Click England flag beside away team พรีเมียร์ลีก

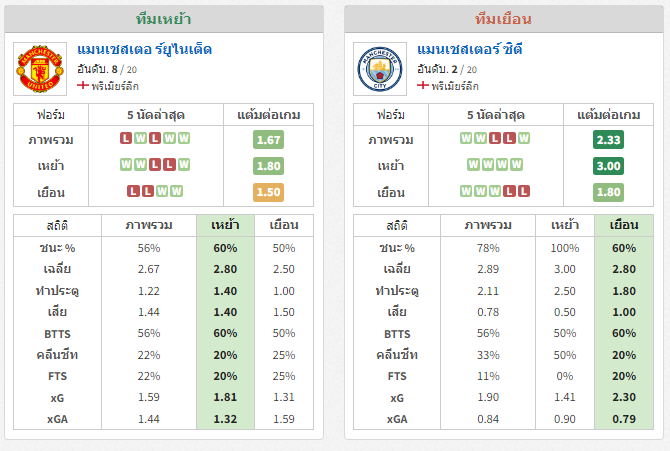[423, 85]
